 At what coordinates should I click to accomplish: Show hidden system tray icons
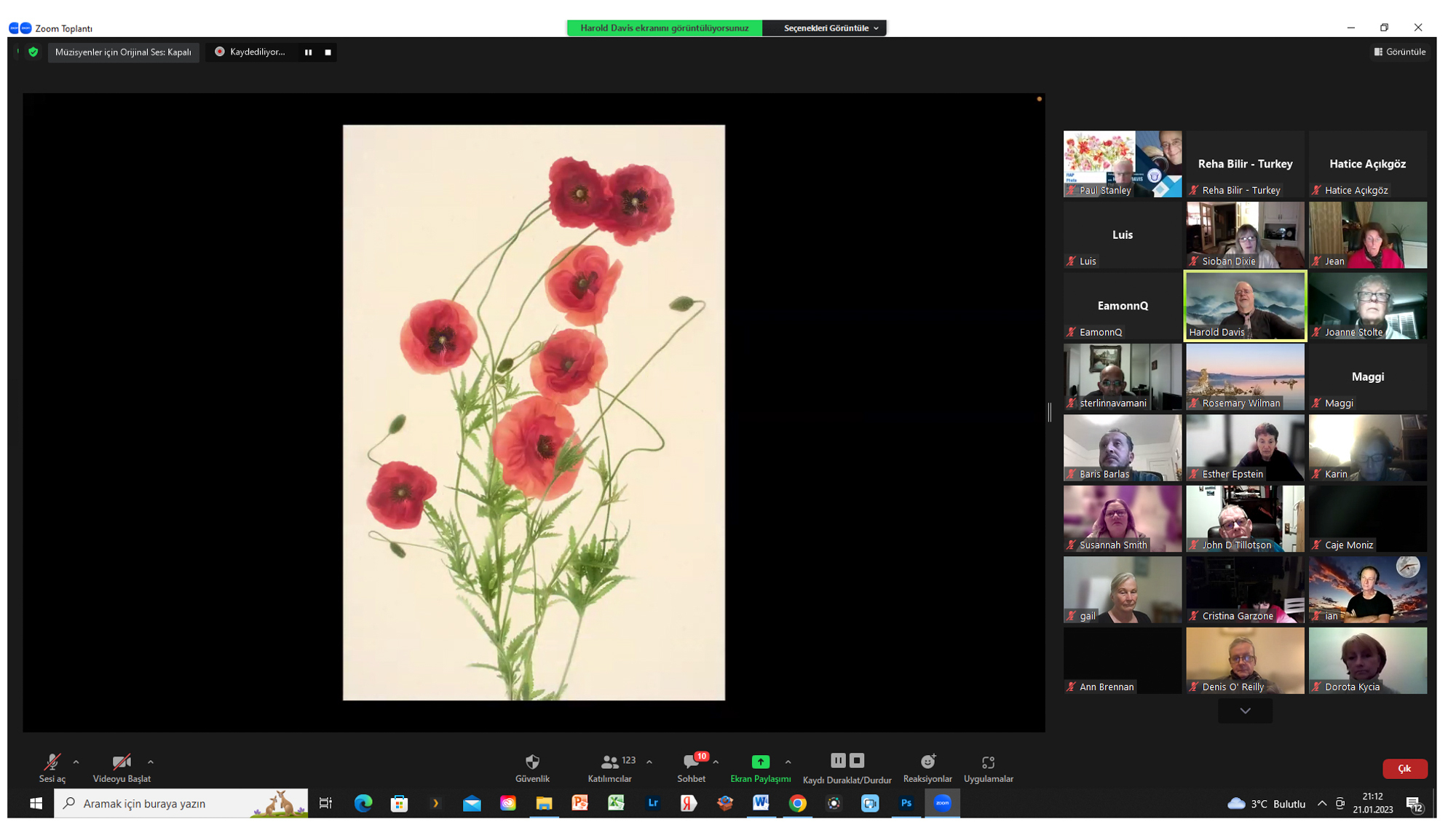pos(1322,803)
